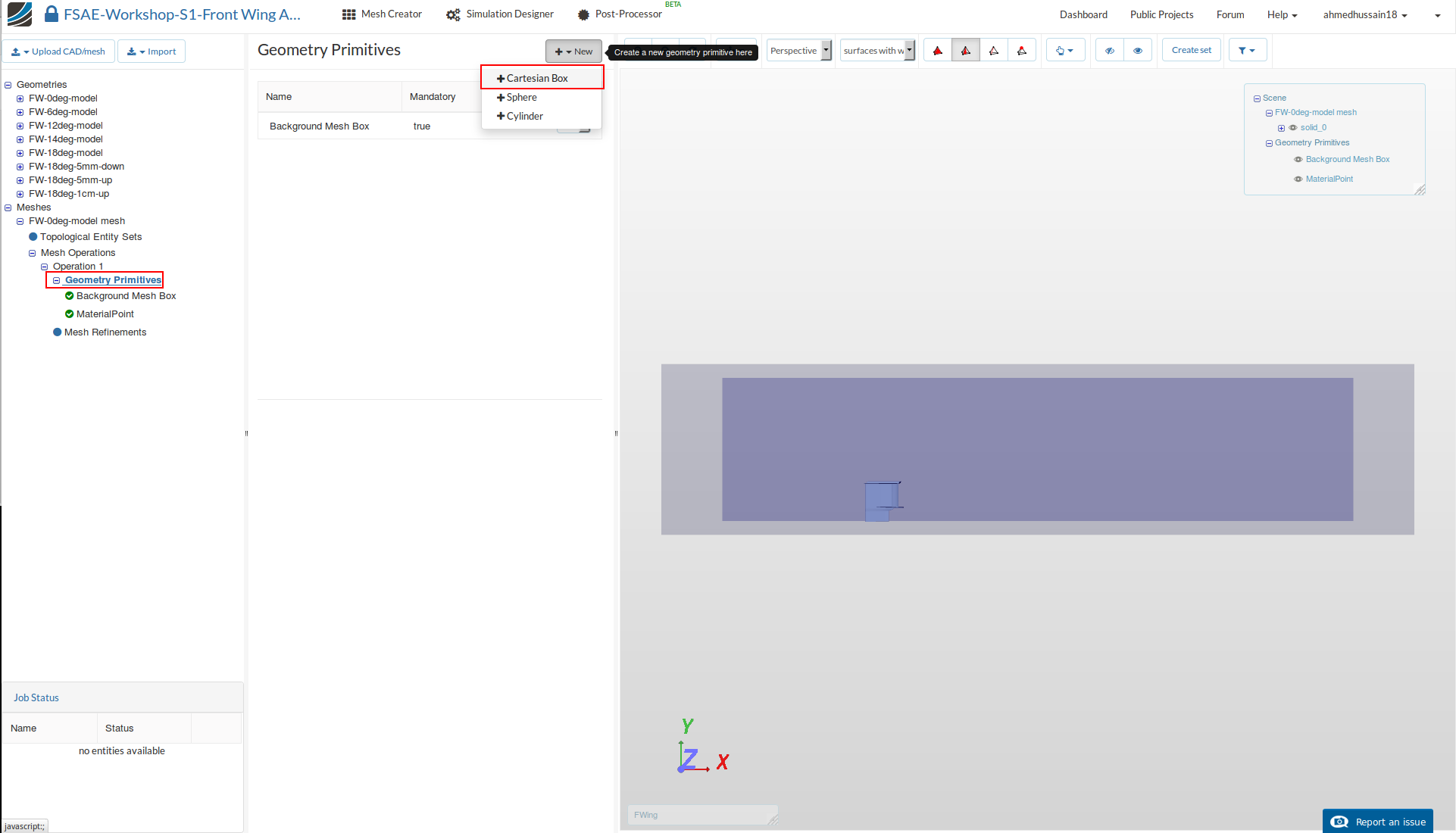Expand the FW-6deg-model geometry node
The width and height of the screenshot is (1456, 833).
pyautogui.click(x=20, y=112)
